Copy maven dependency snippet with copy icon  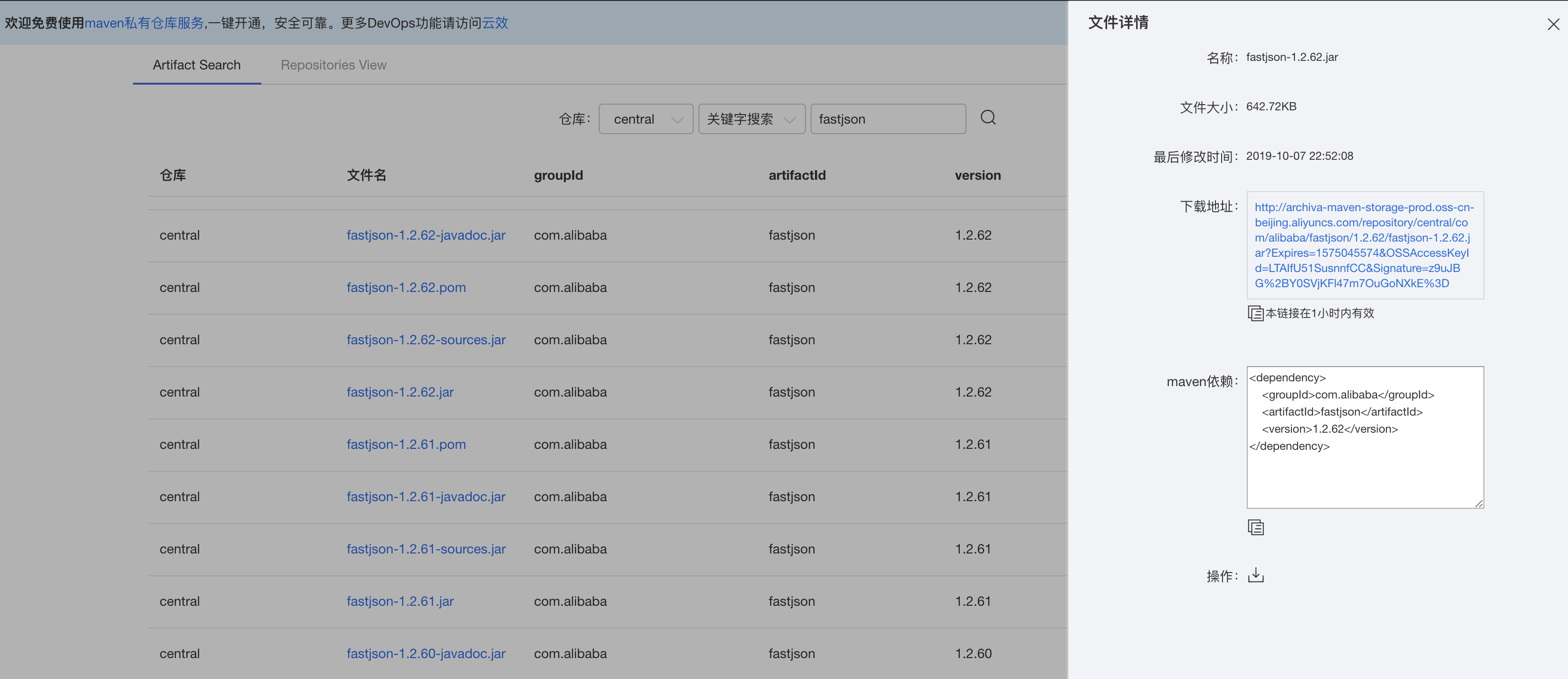coord(1255,527)
